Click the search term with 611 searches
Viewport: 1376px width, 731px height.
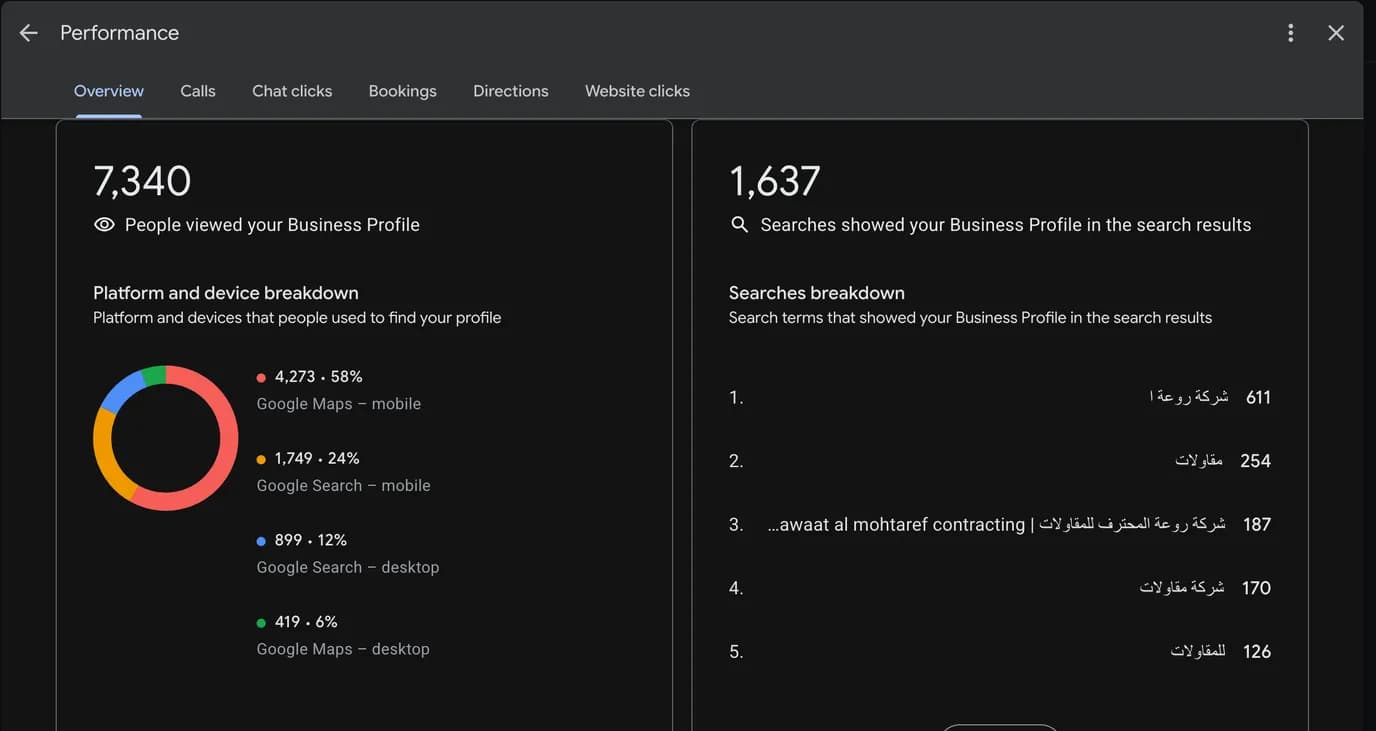coord(1188,397)
